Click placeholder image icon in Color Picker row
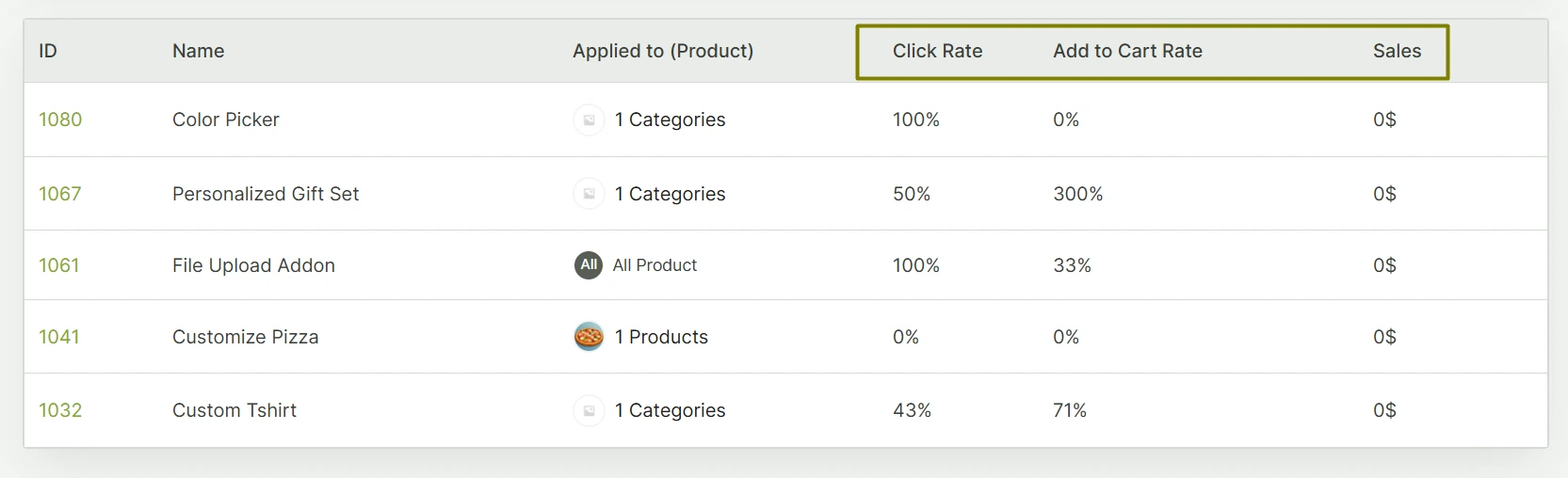The width and height of the screenshot is (1568, 478). click(589, 119)
